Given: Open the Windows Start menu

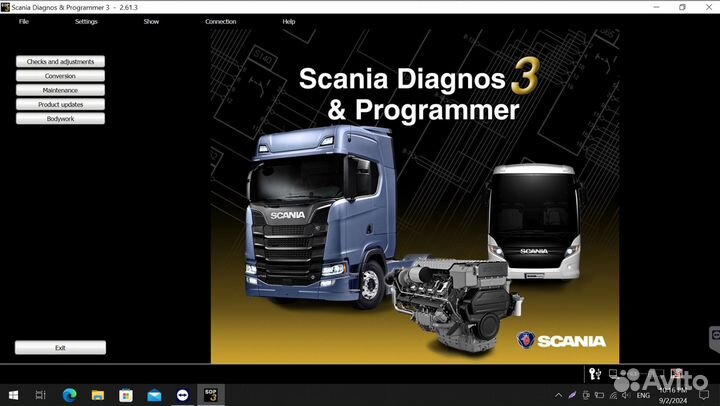Looking at the screenshot, I should 13,395.
